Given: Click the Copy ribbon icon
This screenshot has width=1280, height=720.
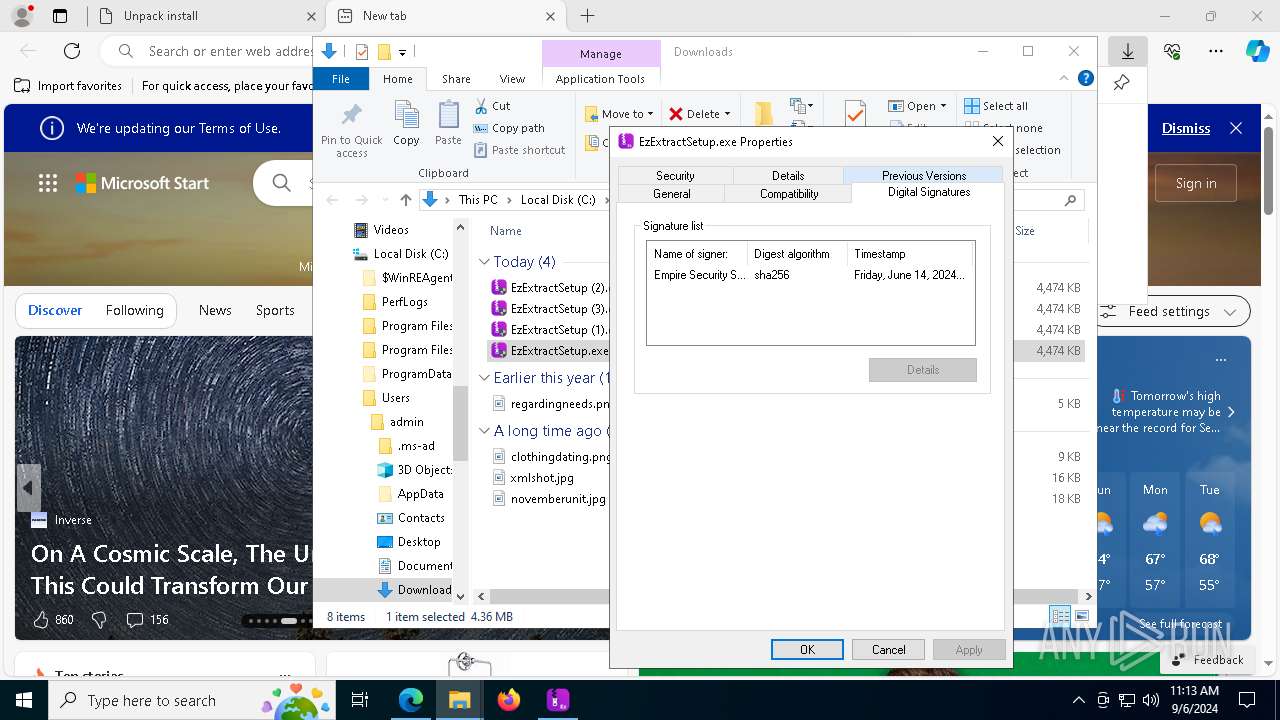Looking at the screenshot, I should click(x=406, y=124).
